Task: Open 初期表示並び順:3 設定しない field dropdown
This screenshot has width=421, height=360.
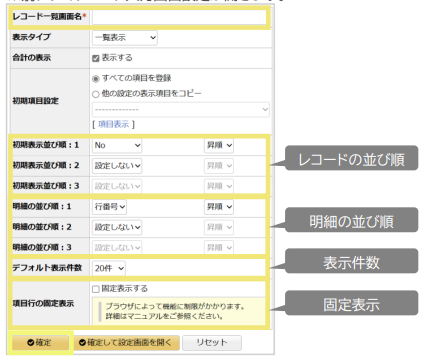Action: coord(117,186)
